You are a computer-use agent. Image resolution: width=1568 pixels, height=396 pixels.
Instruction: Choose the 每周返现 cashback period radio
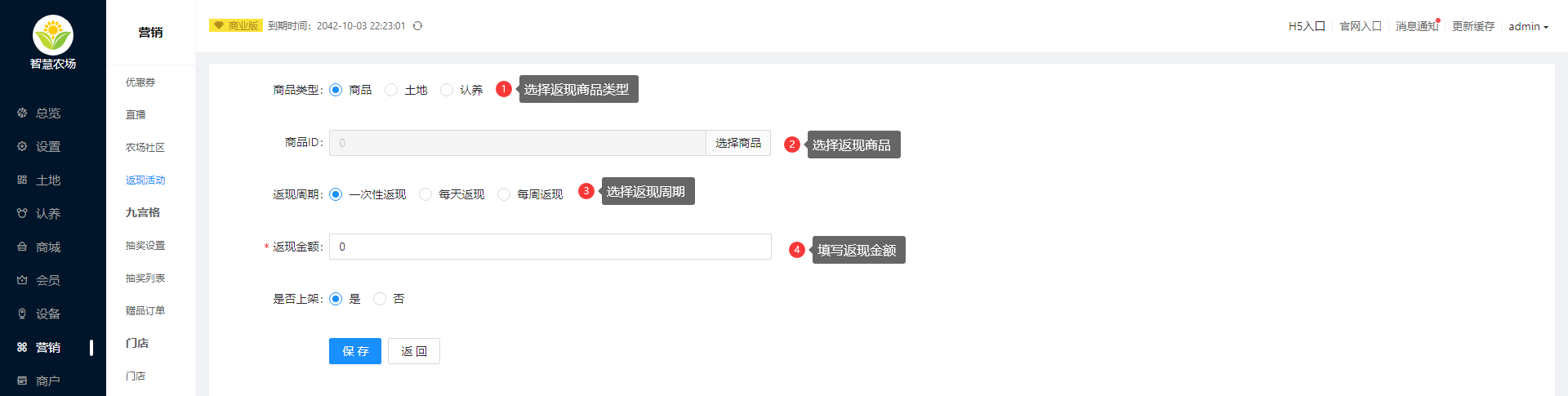[504, 194]
